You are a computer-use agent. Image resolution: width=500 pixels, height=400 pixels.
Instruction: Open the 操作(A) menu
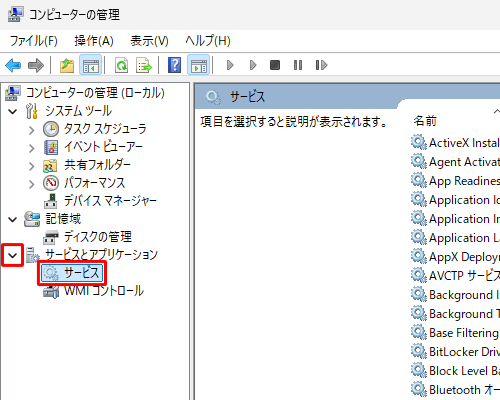(x=94, y=41)
